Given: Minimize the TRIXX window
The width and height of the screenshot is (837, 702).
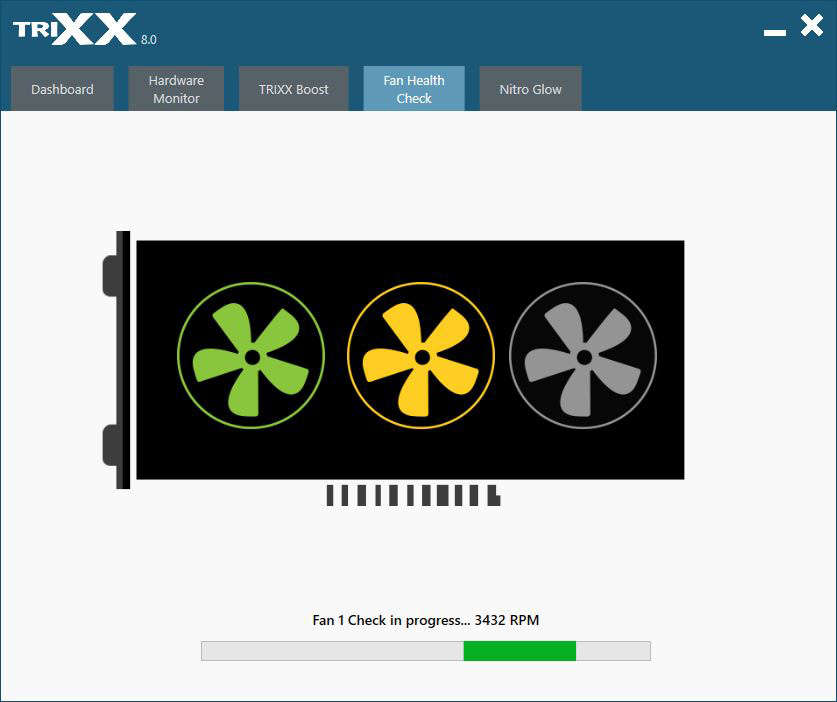Looking at the screenshot, I should (775, 33).
